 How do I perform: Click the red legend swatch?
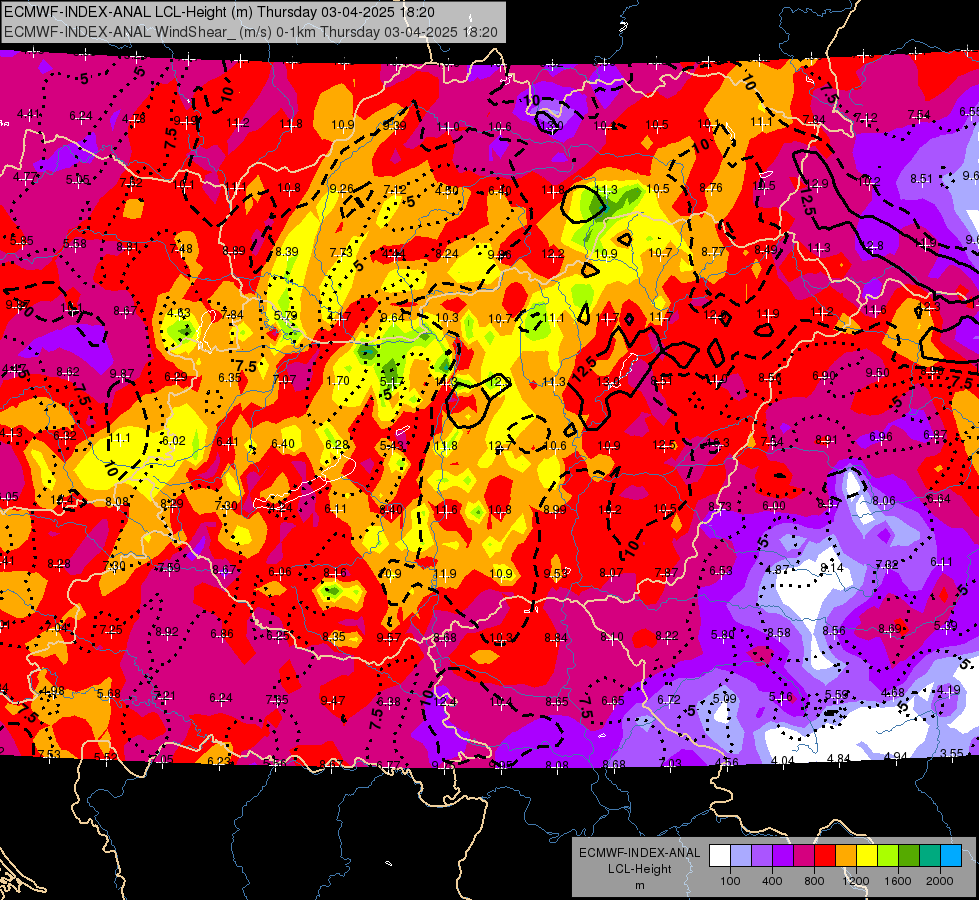click(825, 855)
